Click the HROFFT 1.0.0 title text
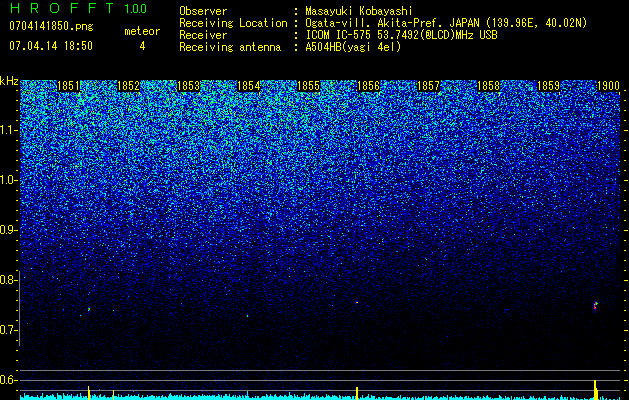629x400 pixels. click(x=79, y=8)
